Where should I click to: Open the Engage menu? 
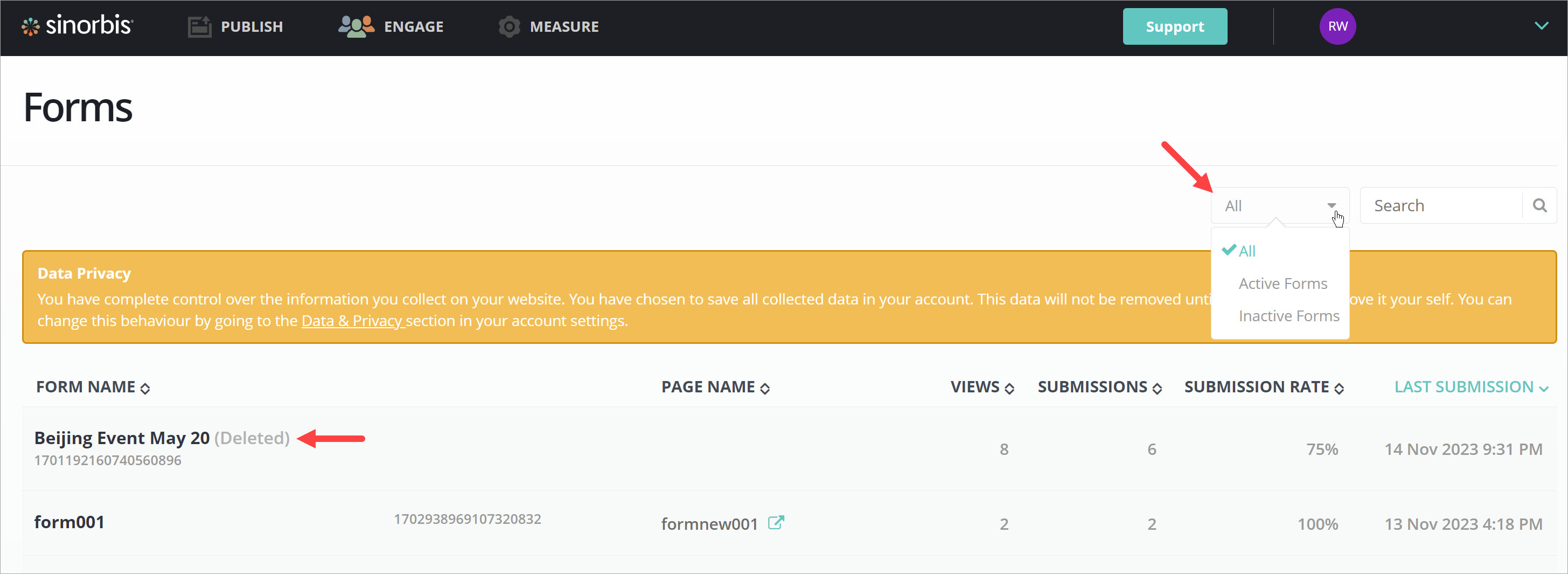391,27
